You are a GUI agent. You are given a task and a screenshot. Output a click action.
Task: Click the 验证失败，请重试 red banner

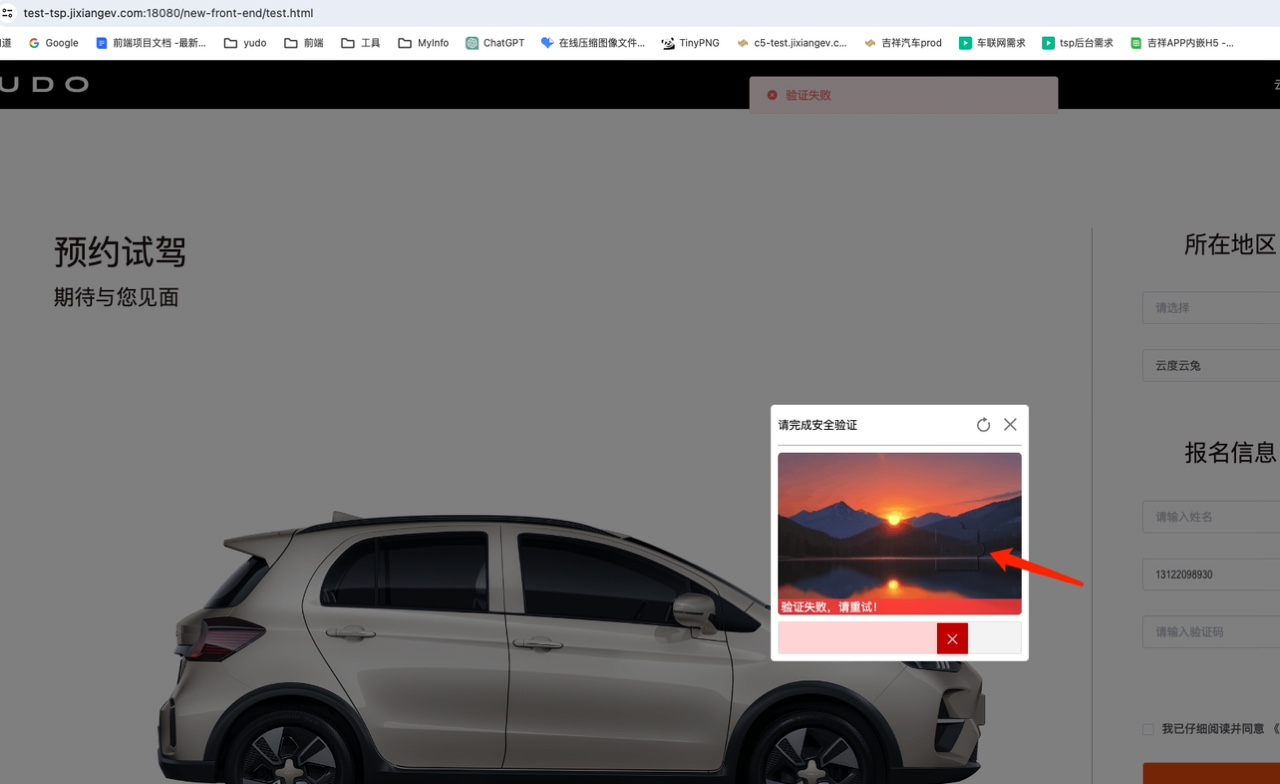point(900,607)
